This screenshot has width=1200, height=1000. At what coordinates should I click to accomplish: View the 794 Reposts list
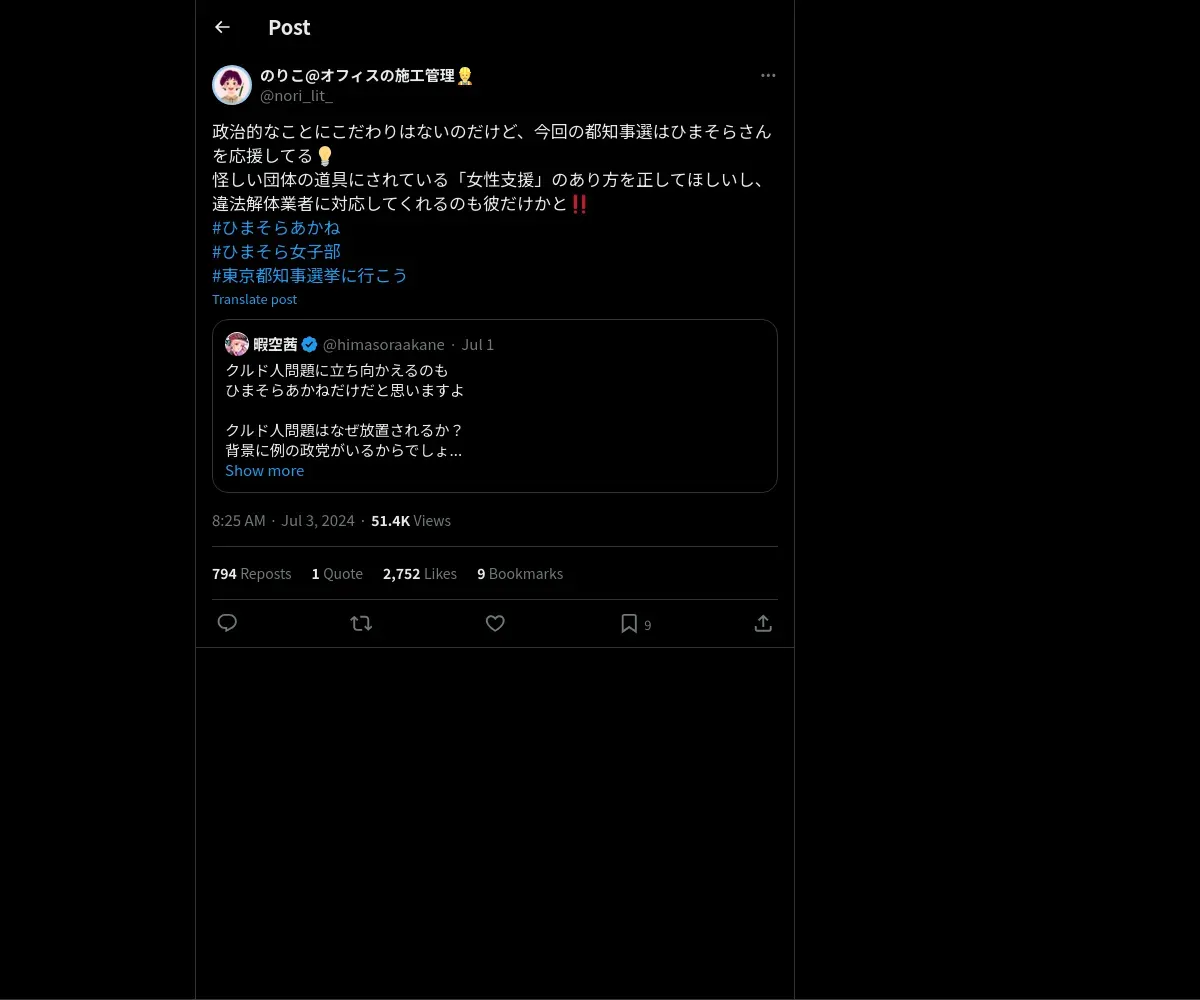click(252, 573)
